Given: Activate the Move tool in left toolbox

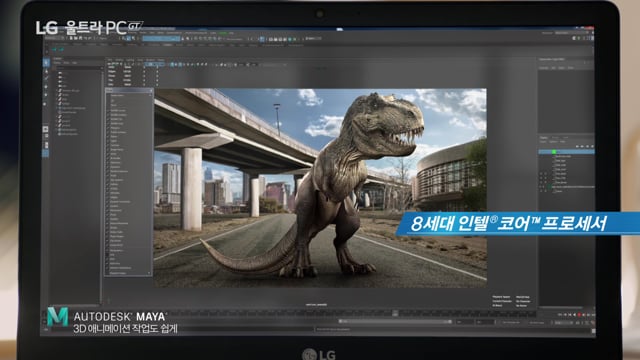Looking at the screenshot, I should click(x=46, y=87).
